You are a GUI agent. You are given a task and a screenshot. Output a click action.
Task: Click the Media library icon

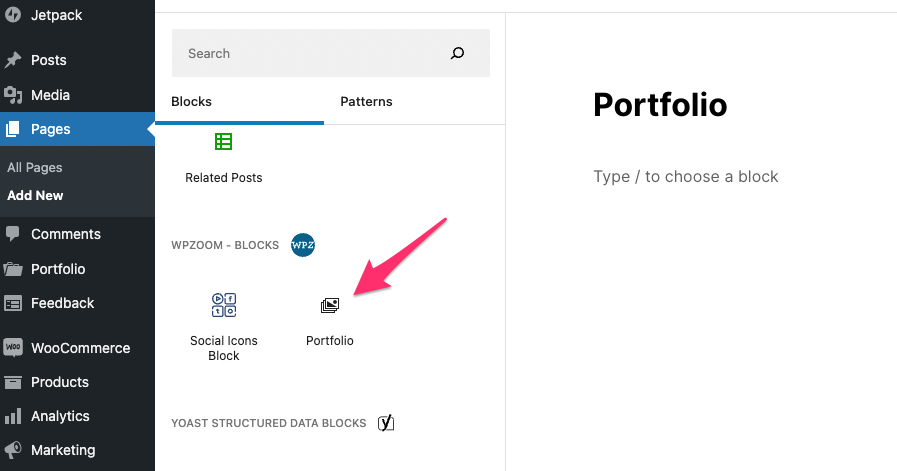[x=13, y=95]
